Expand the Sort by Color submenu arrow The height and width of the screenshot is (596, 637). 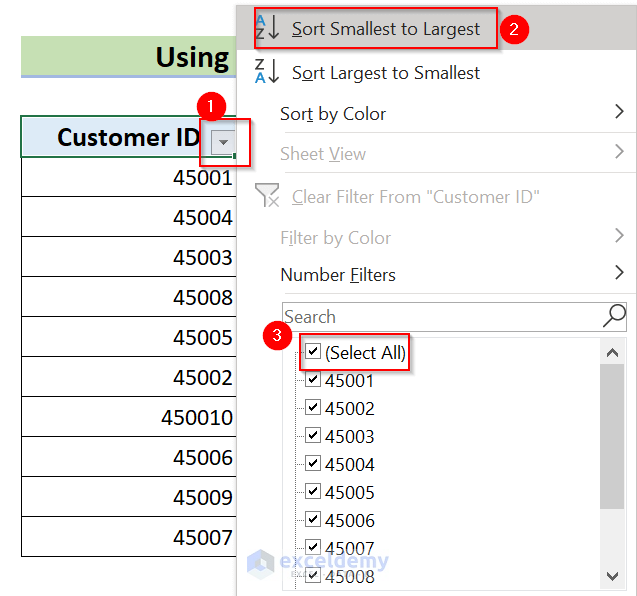pyautogui.click(x=619, y=113)
